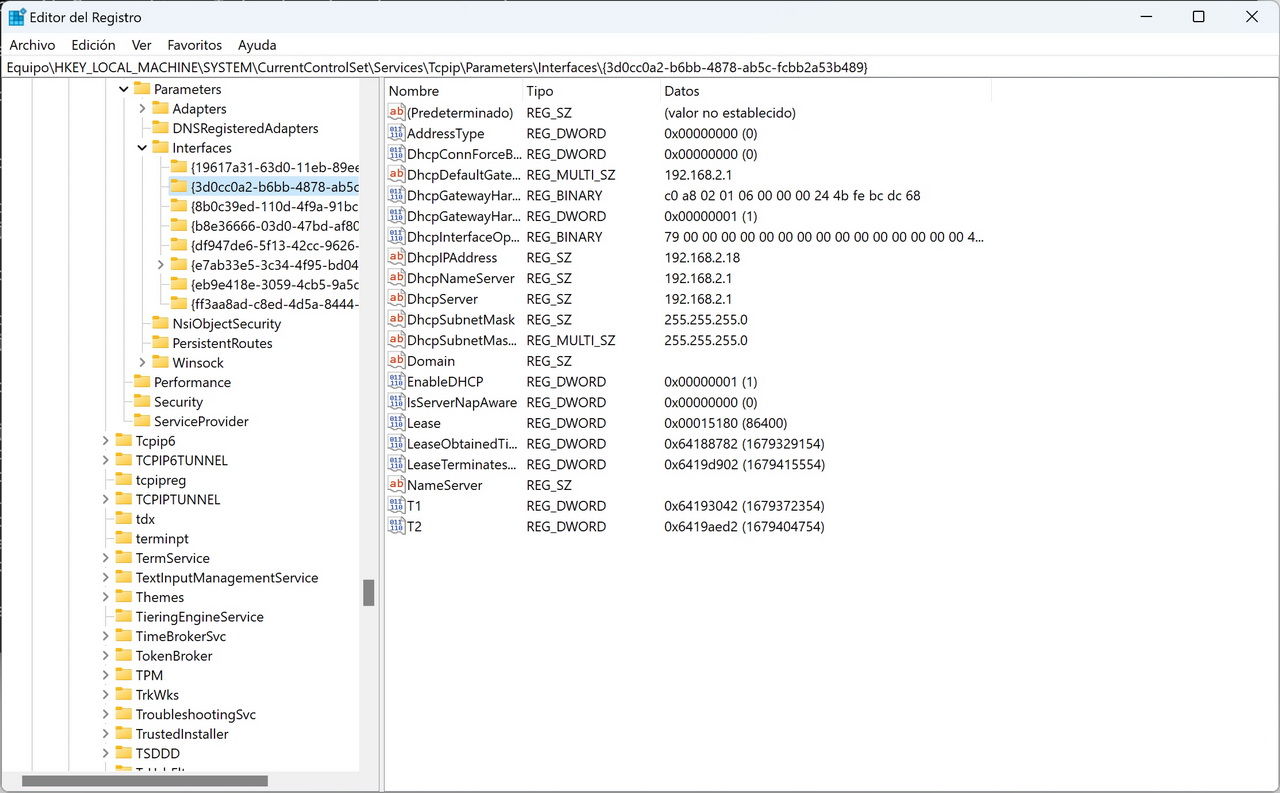Expand the Winsock tree node
Image resolution: width=1280 pixels, height=793 pixels.
(x=142, y=363)
